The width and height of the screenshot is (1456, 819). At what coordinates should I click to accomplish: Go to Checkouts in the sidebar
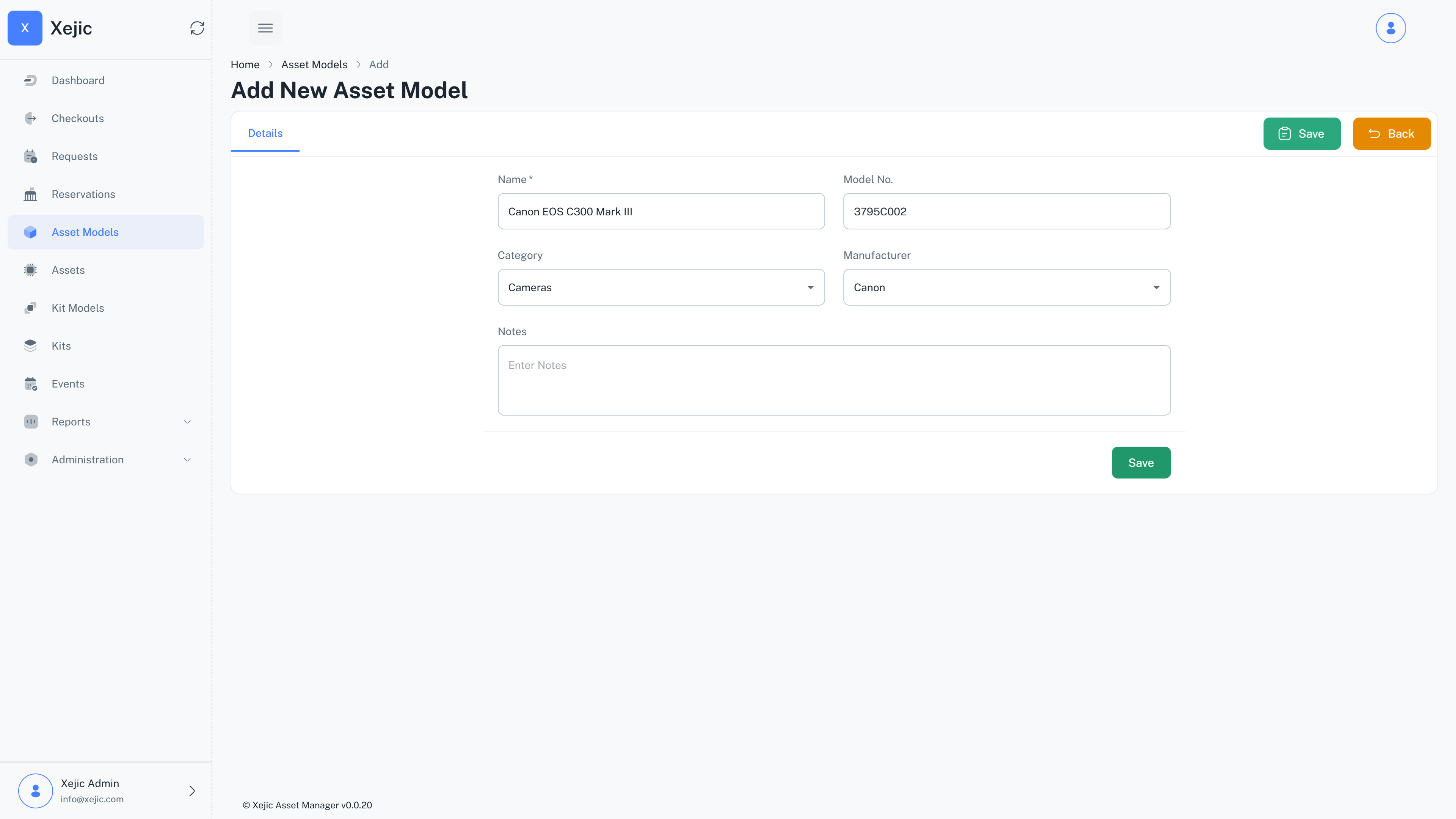tap(106, 118)
